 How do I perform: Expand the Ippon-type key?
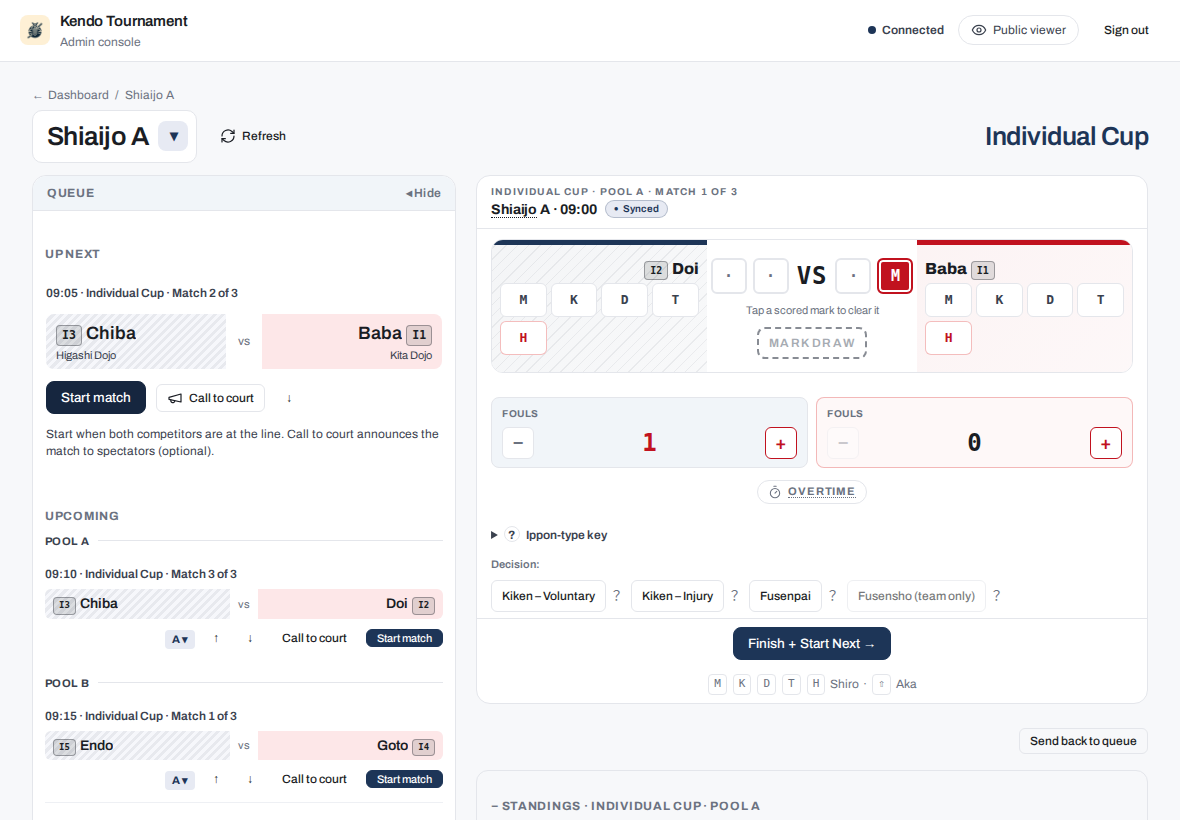[549, 535]
